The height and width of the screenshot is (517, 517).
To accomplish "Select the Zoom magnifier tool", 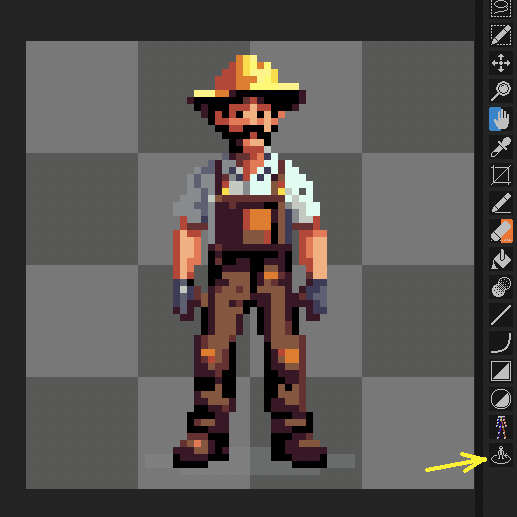I will tap(501, 91).
